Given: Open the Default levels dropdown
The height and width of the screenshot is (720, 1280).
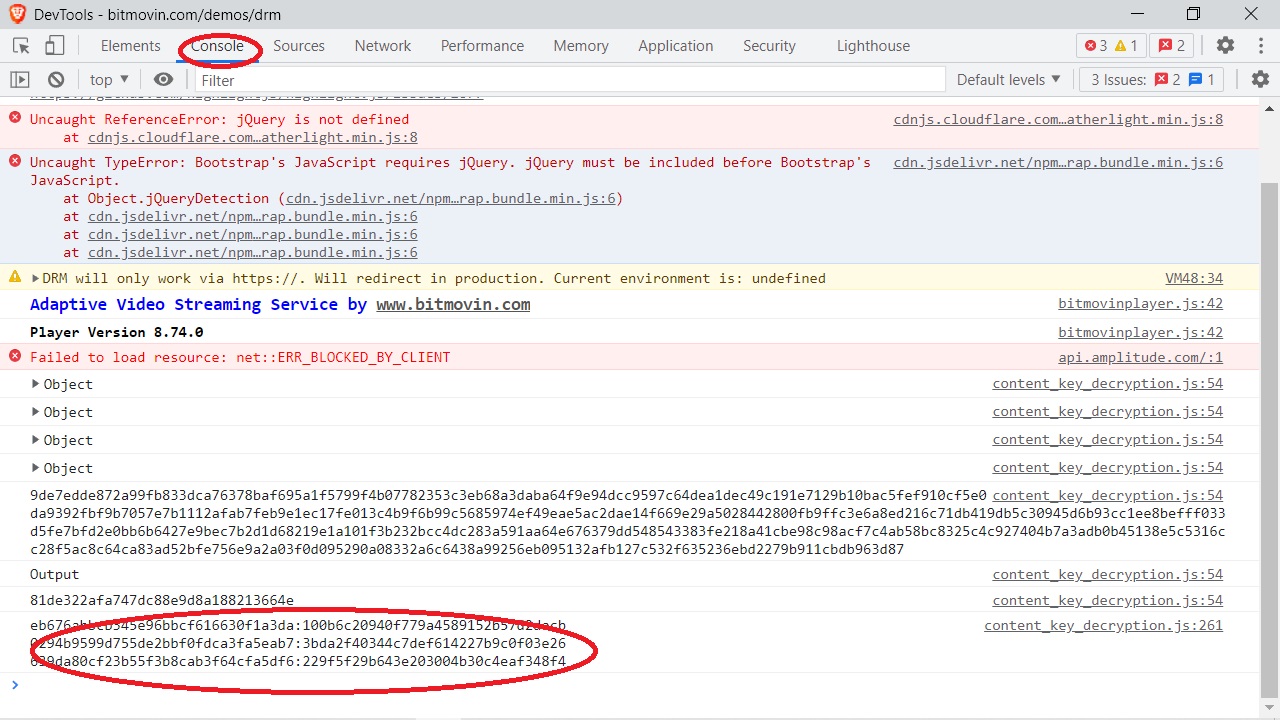Looking at the screenshot, I should pyautogui.click(x=1008, y=80).
